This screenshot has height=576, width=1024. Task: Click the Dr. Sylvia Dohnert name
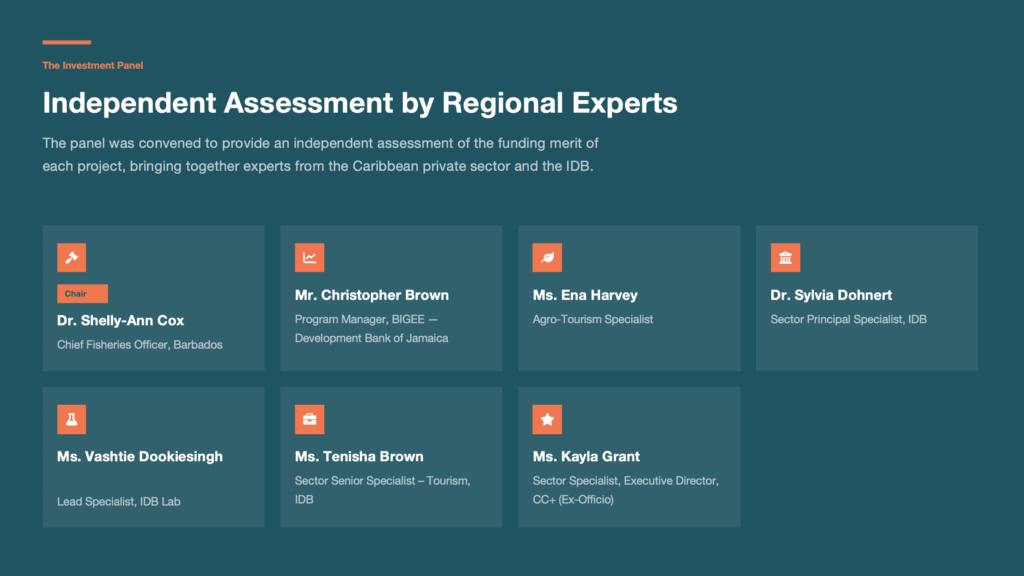pos(831,295)
